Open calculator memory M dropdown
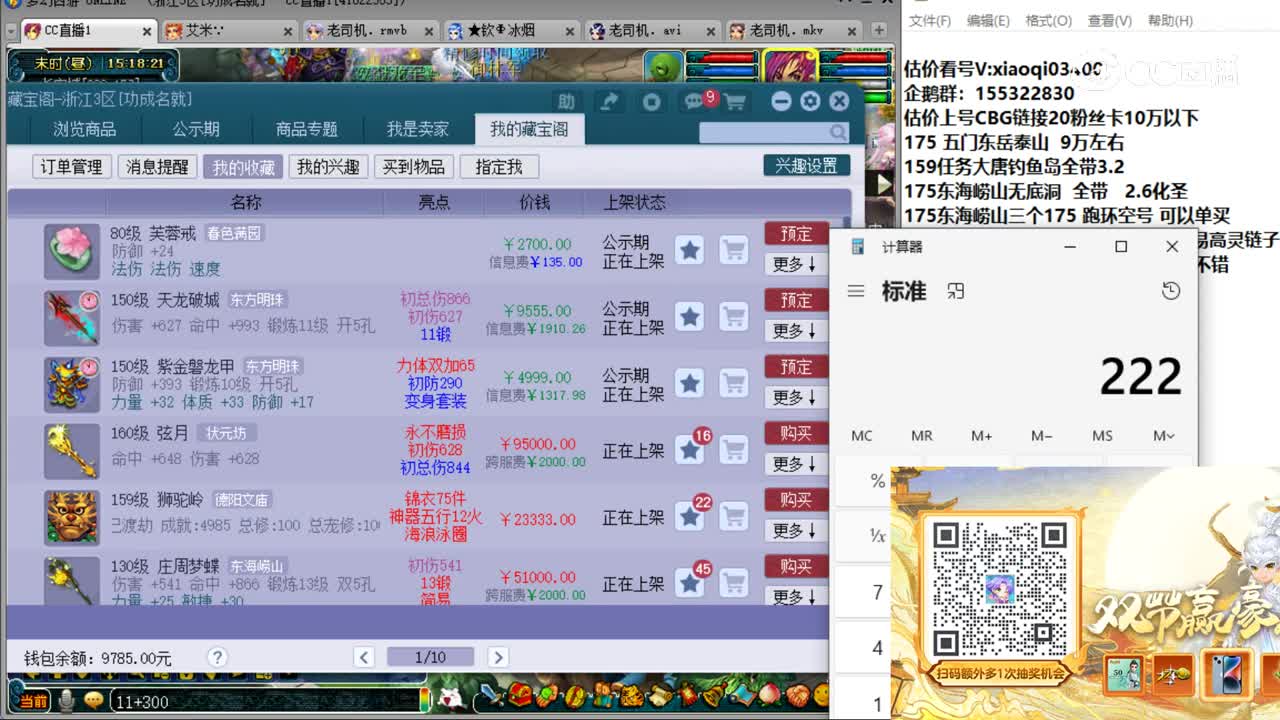 (1163, 436)
